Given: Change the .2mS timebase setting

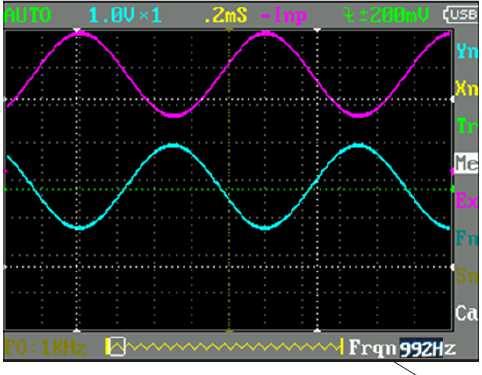Looking at the screenshot, I should point(226,15).
